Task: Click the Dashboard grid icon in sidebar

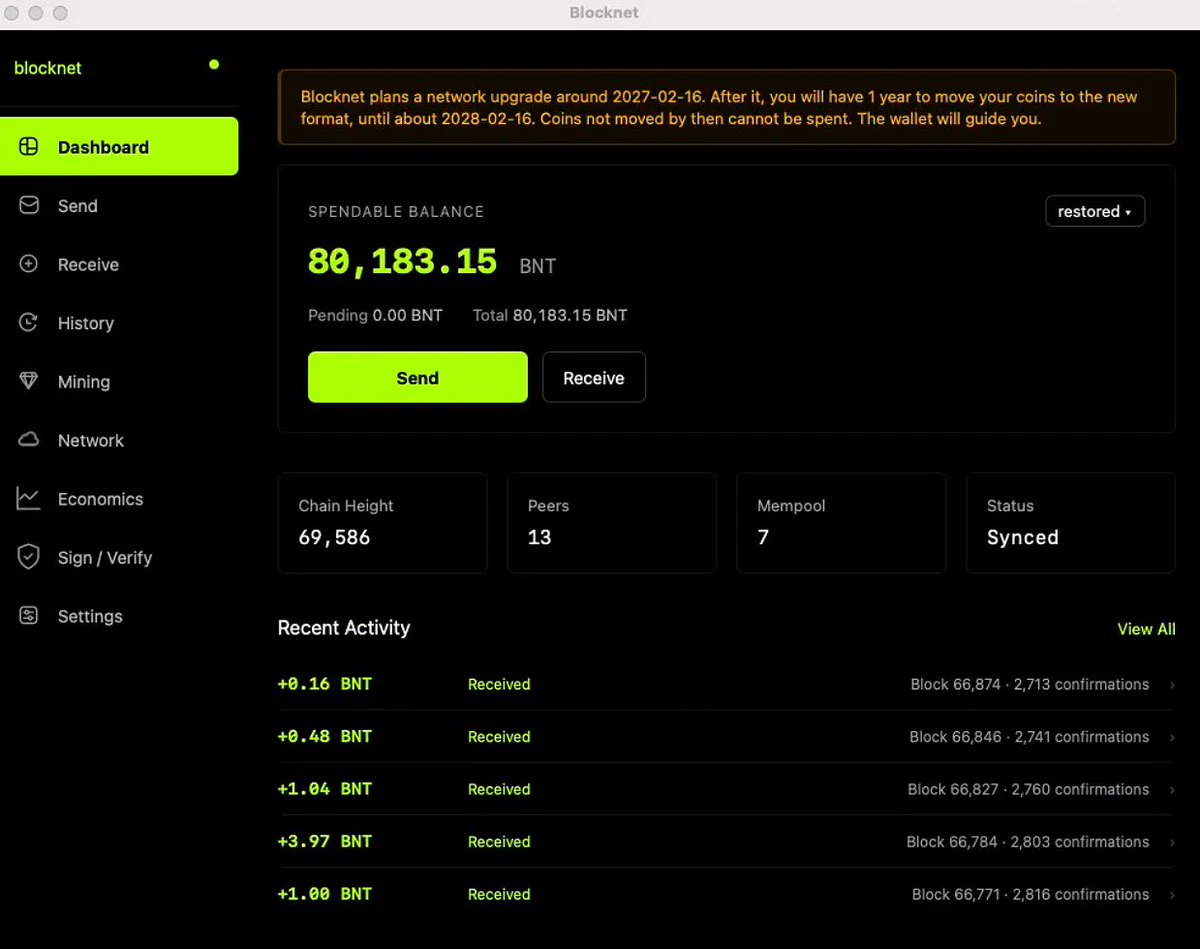Action: point(29,147)
